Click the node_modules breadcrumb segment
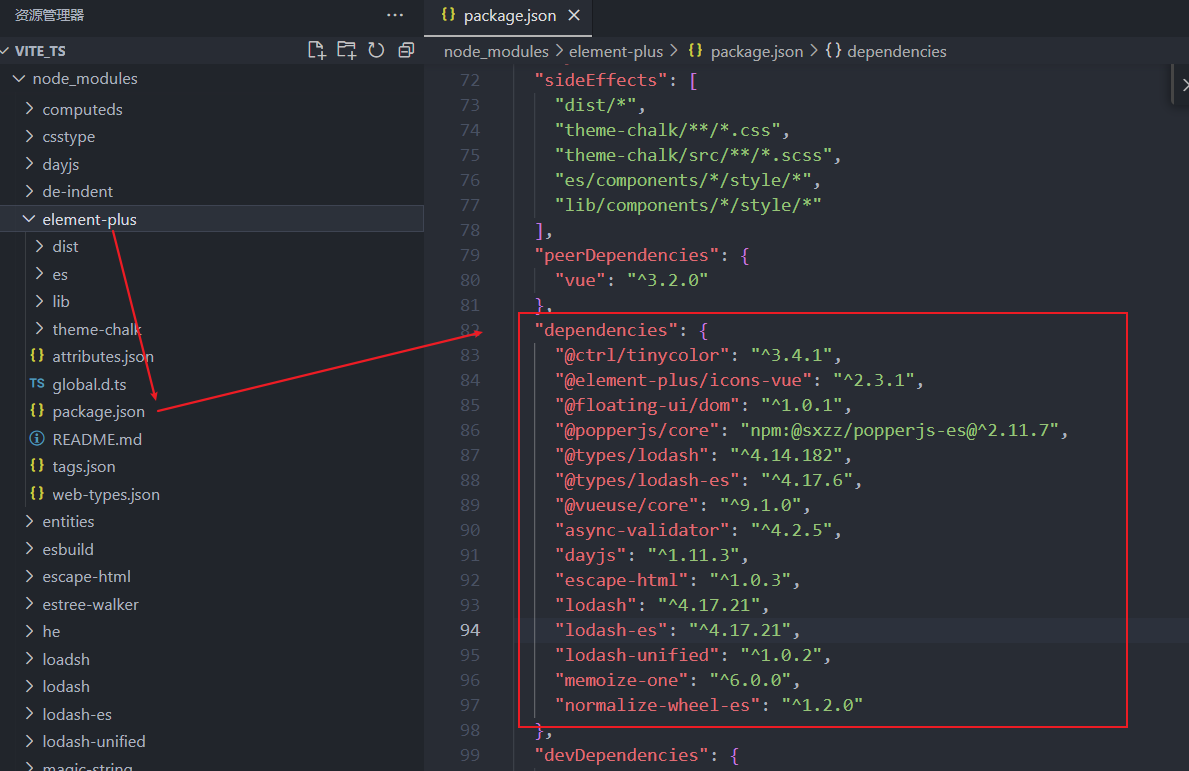1189x771 pixels. (x=496, y=51)
